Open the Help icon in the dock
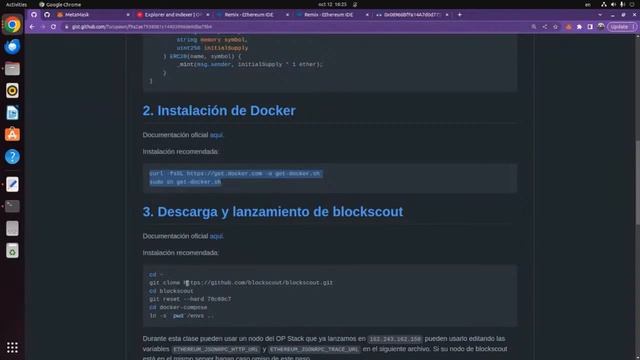 tap(12, 156)
